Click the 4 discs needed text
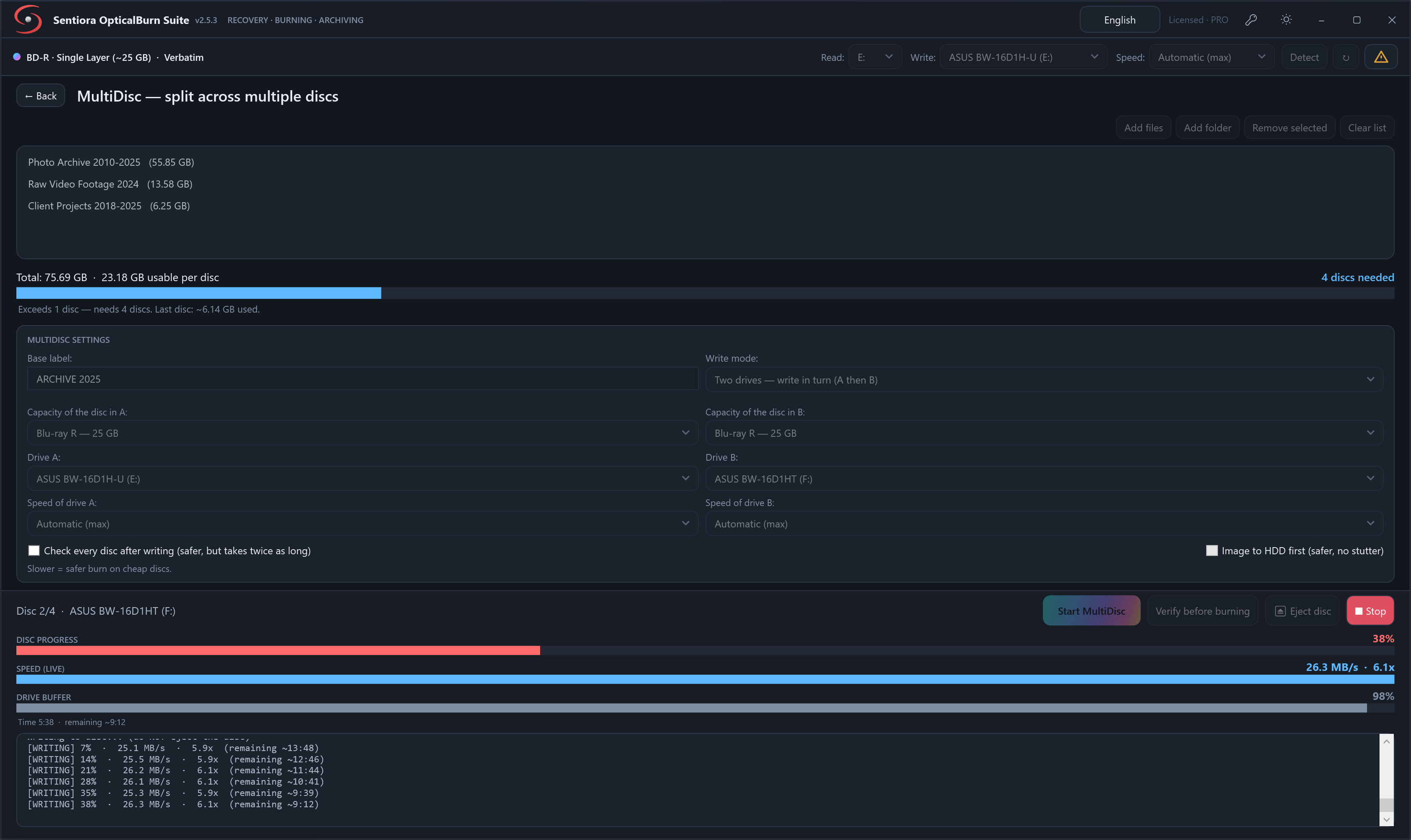The width and height of the screenshot is (1411, 840). 1357,277
